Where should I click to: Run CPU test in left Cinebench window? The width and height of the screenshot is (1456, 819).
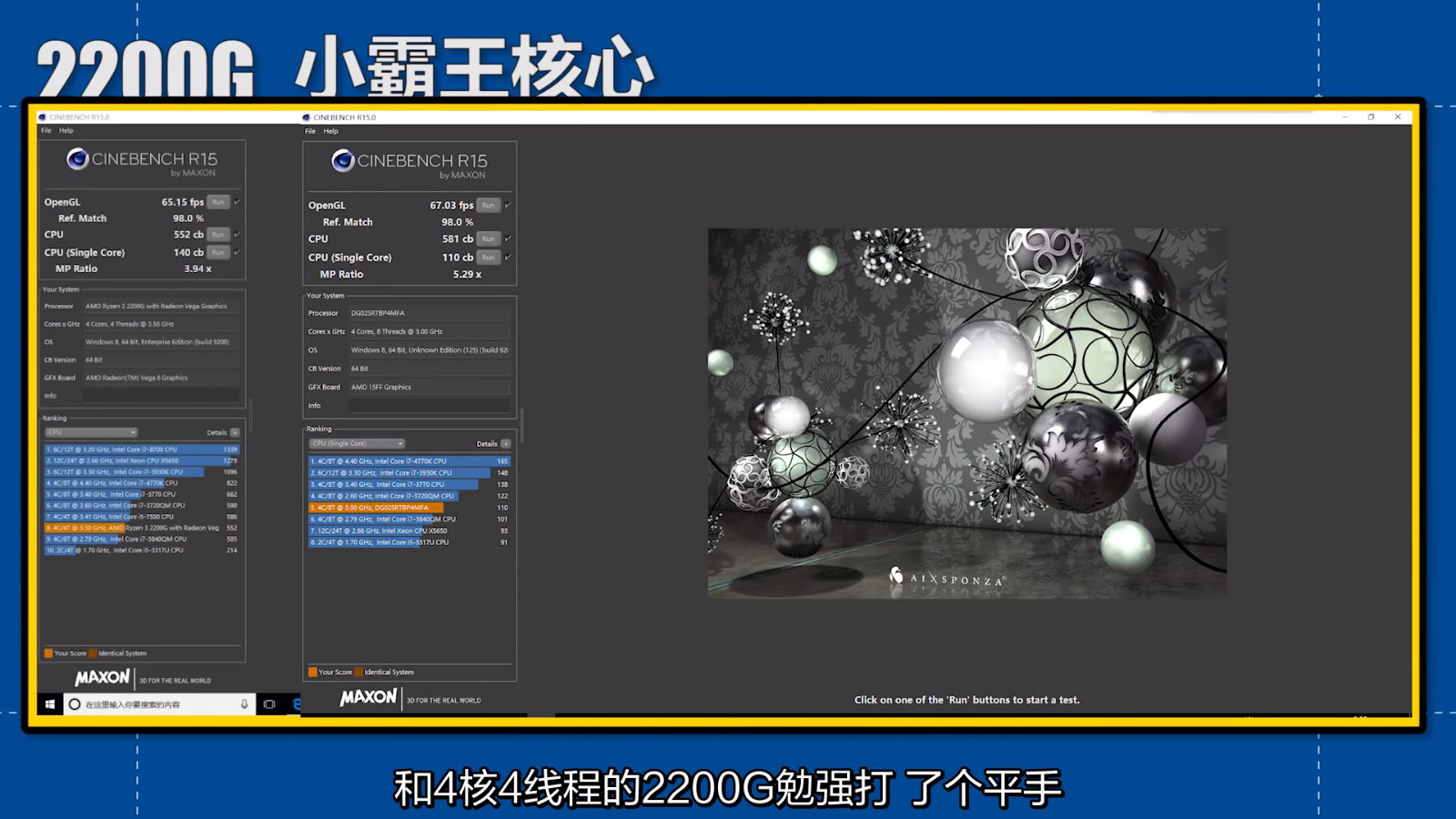[217, 234]
